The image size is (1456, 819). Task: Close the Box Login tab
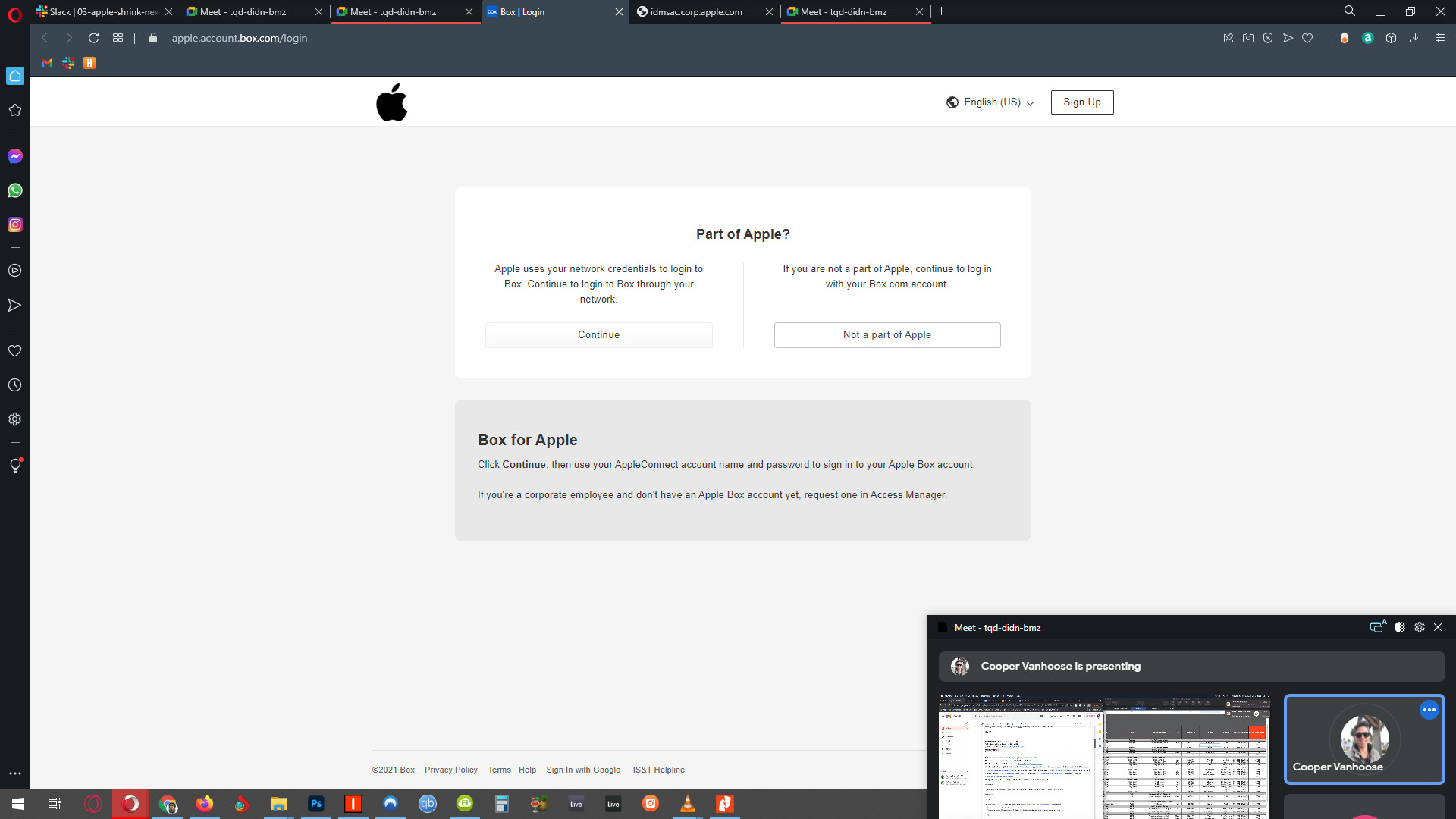[x=619, y=11]
